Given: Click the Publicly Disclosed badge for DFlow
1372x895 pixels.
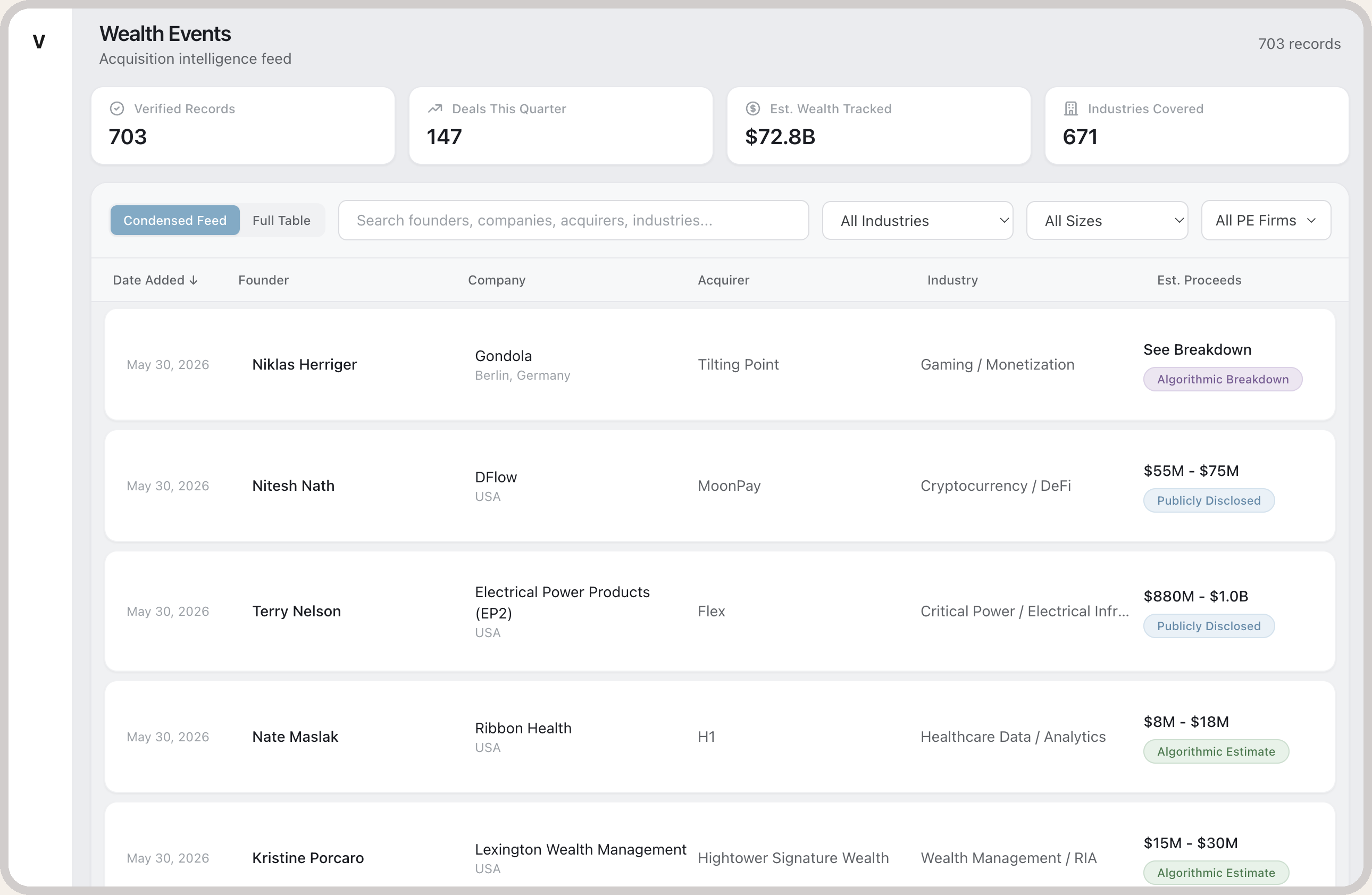Looking at the screenshot, I should 1209,500.
